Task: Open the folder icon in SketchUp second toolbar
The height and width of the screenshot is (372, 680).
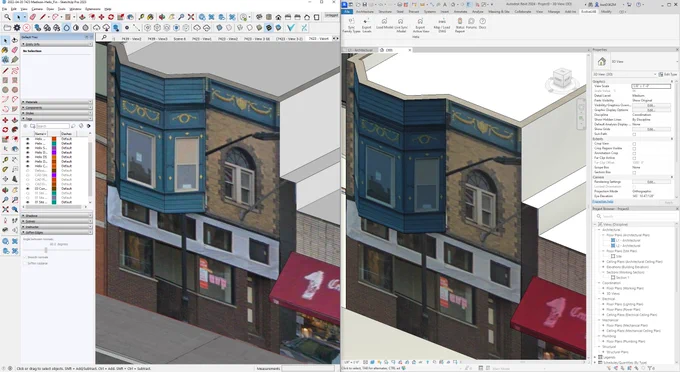Action: pos(7,28)
